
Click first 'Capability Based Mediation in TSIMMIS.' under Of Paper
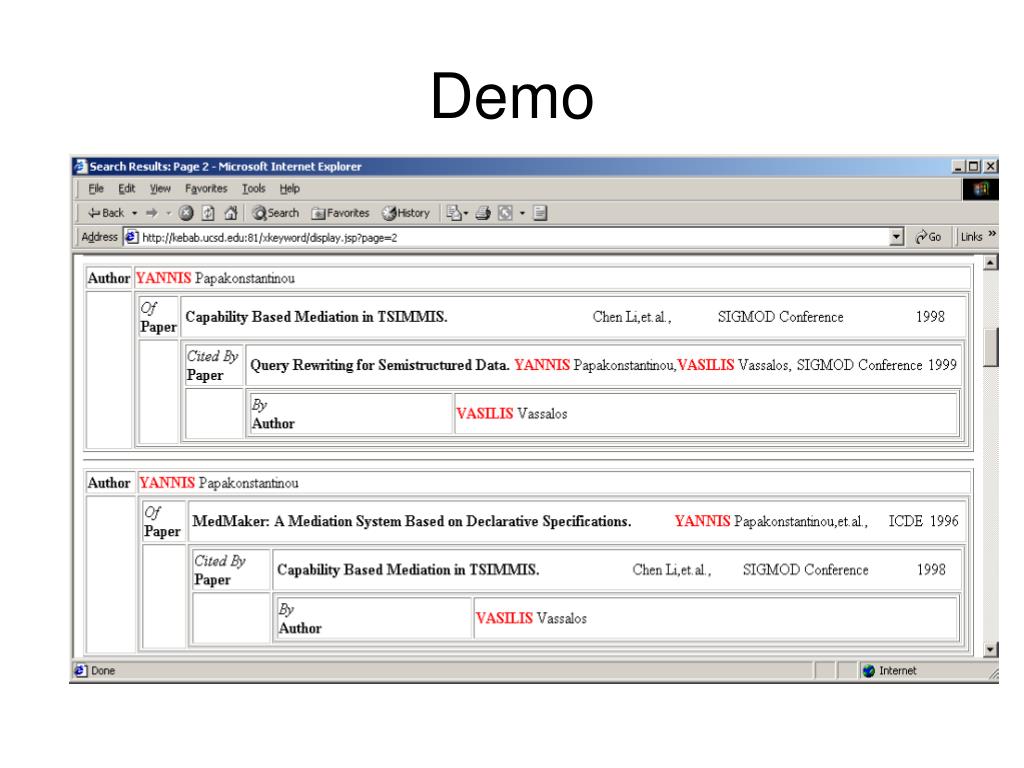[316, 317]
